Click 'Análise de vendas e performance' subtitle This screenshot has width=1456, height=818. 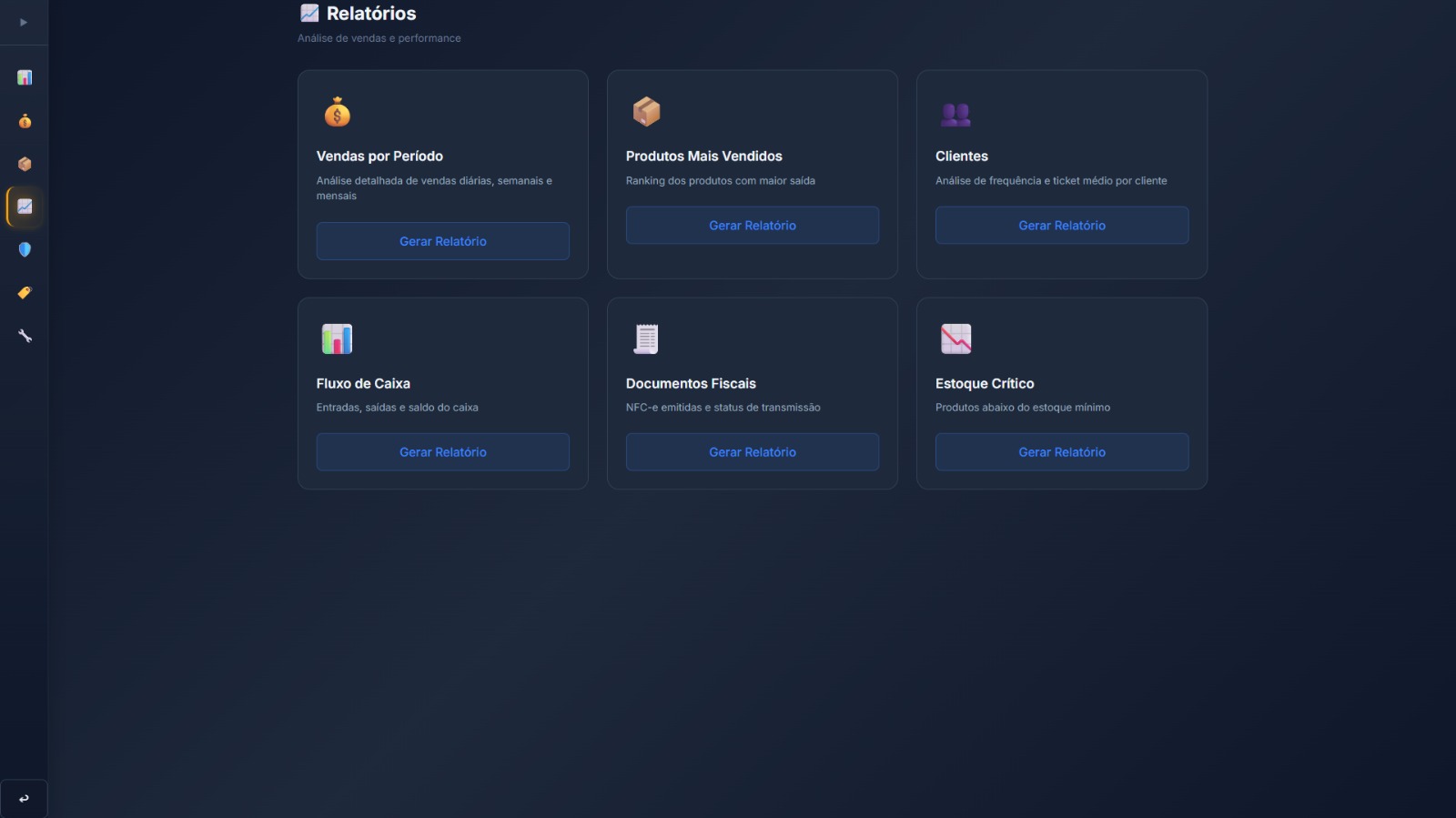coord(379,38)
